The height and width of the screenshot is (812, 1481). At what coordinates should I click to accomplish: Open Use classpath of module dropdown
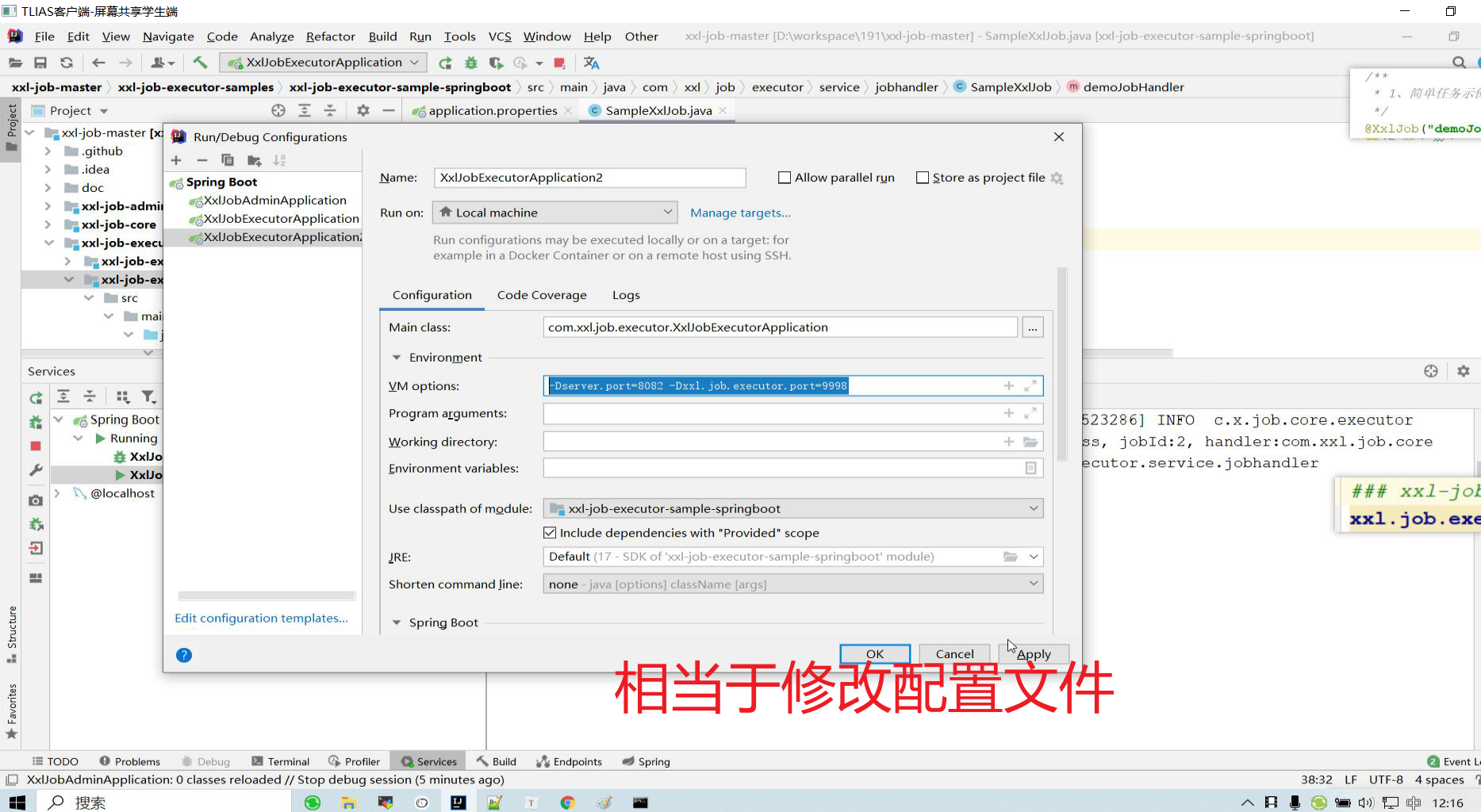(793, 509)
